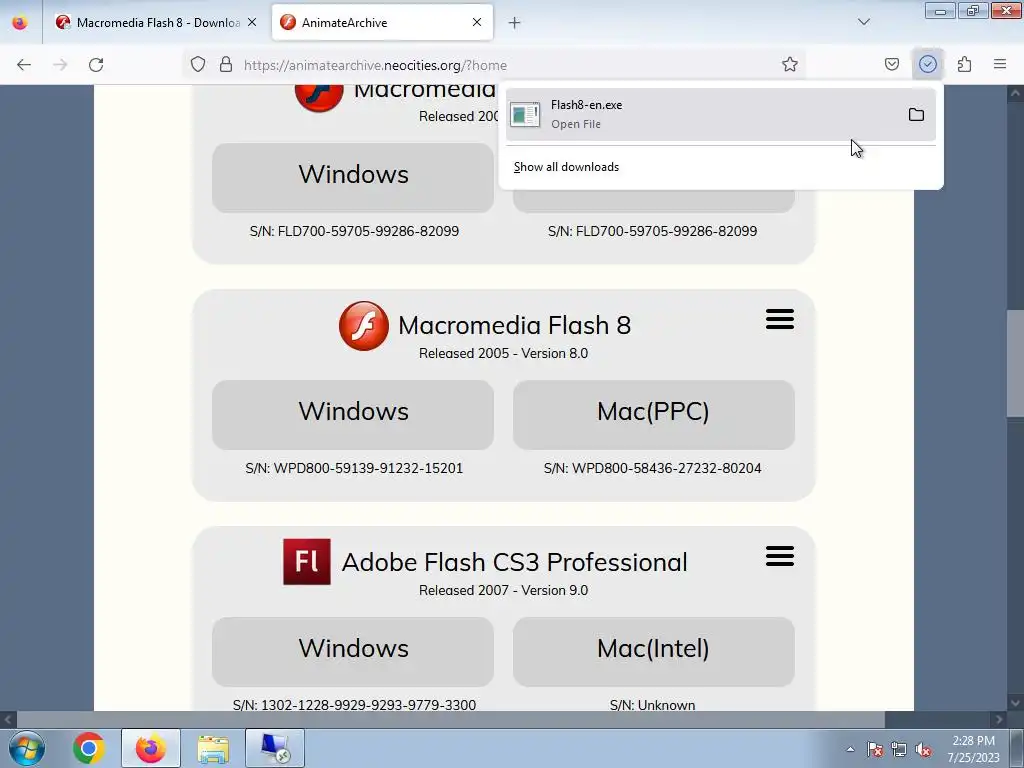The width and height of the screenshot is (1024, 768).
Task: List all tabs with the chevron
Action: [863, 22]
